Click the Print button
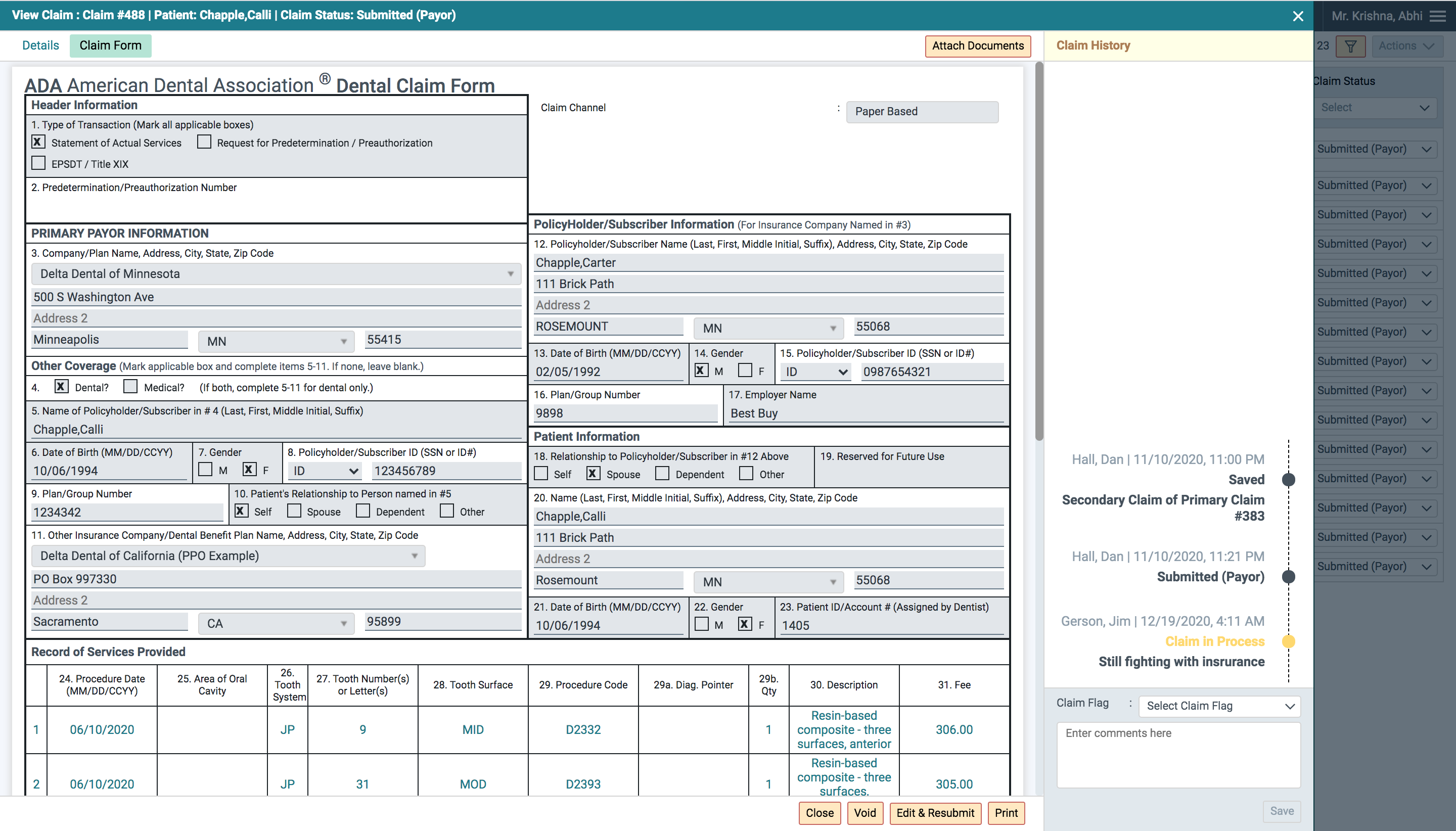Screen dimensions: 1456x831 pyautogui.click(x=1006, y=813)
